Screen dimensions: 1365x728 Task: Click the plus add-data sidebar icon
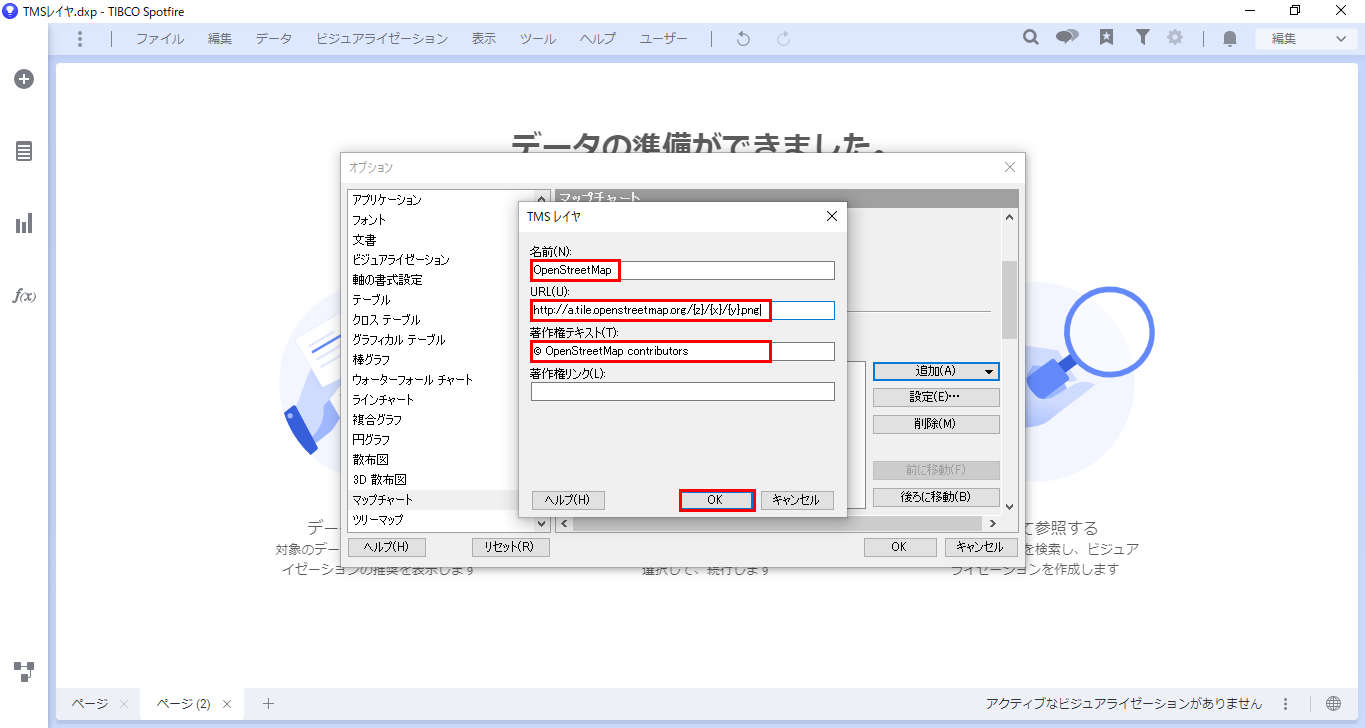24,79
